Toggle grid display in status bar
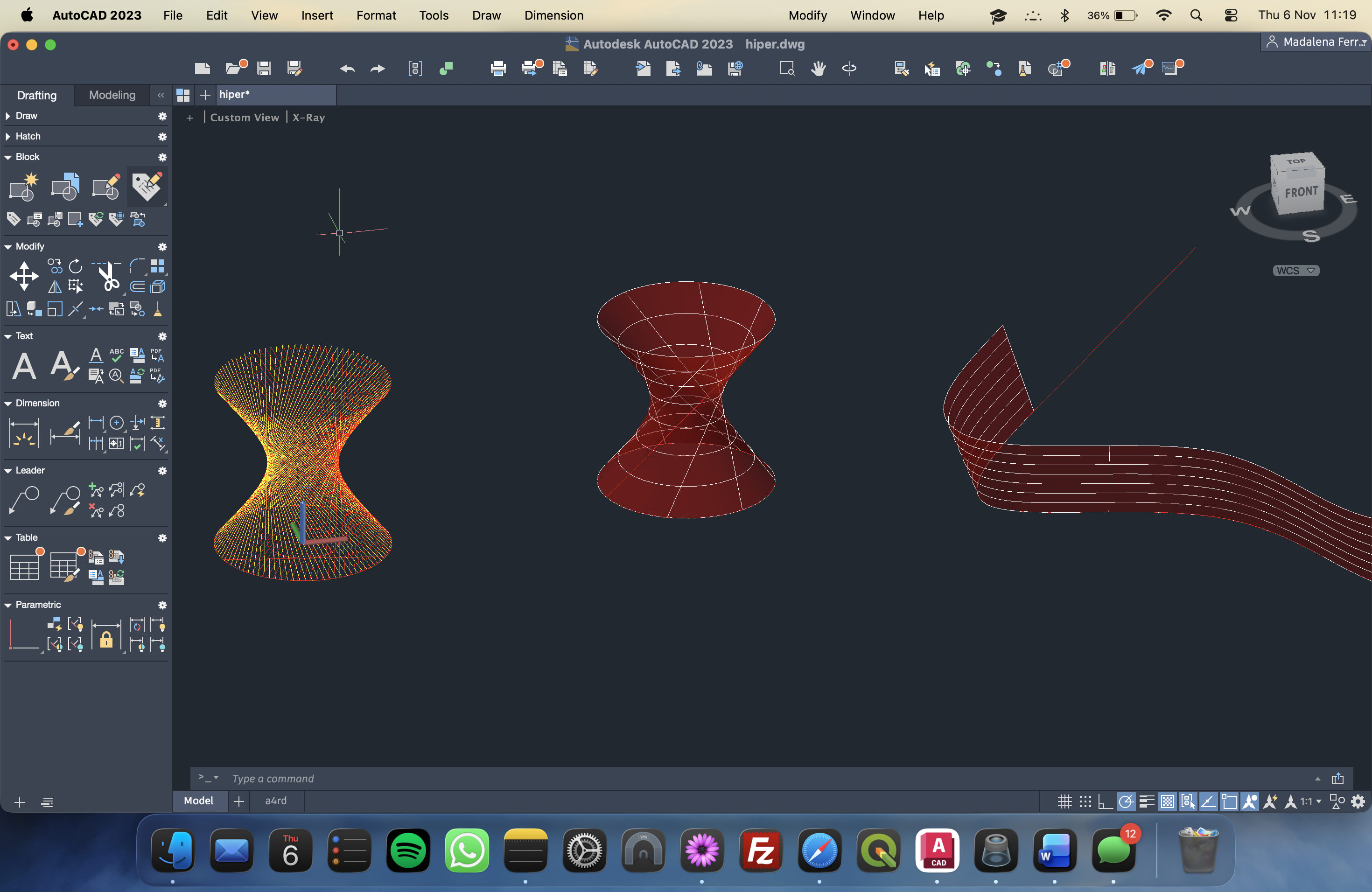Viewport: 1372px width, 892px height. pos(1064,801)
